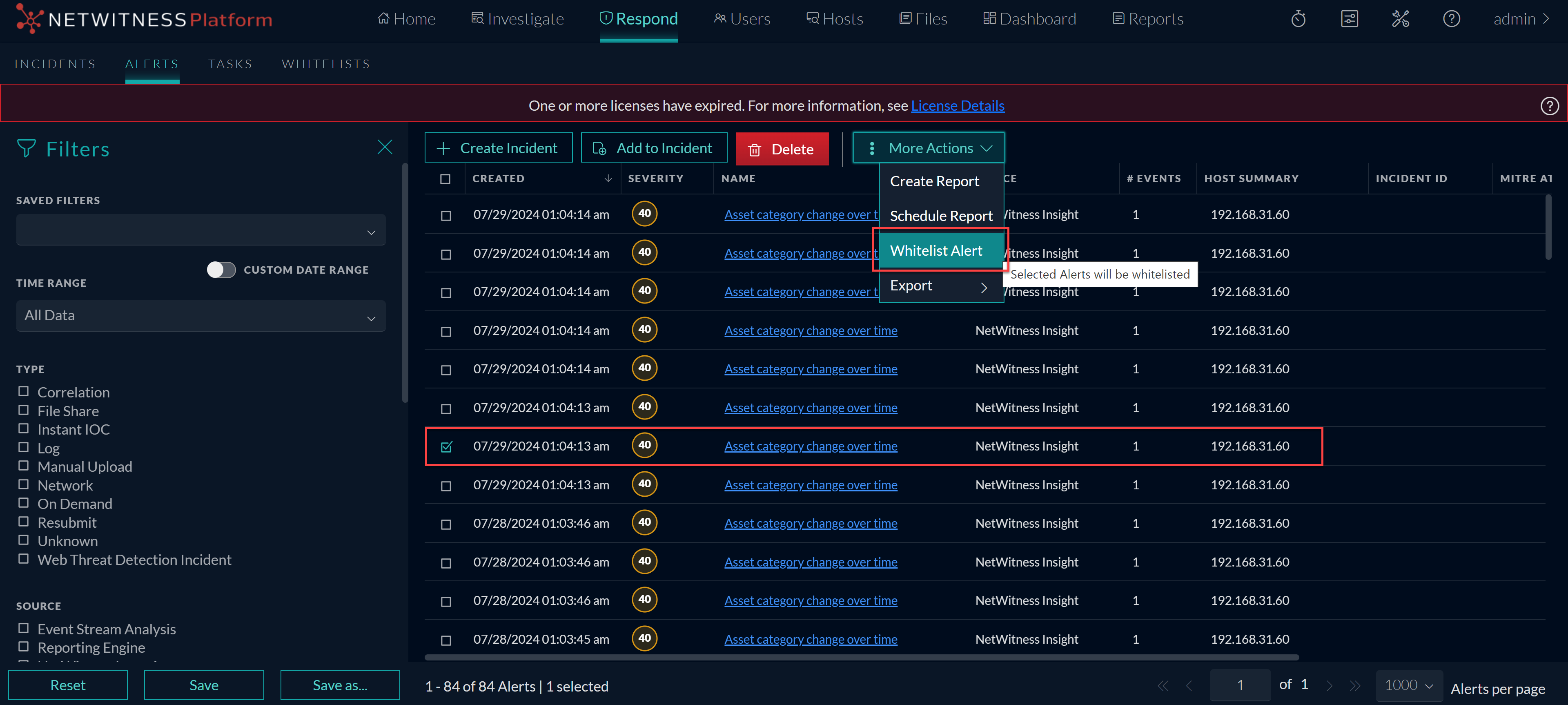
Task: Click the red Delete button
Action: click(x=782, y=149)
